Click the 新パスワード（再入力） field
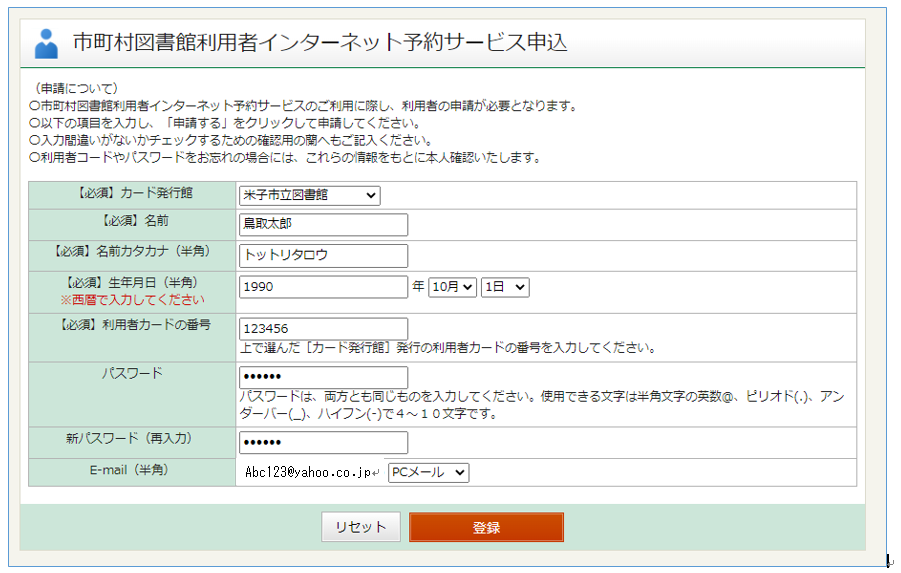 click(323, 443)
